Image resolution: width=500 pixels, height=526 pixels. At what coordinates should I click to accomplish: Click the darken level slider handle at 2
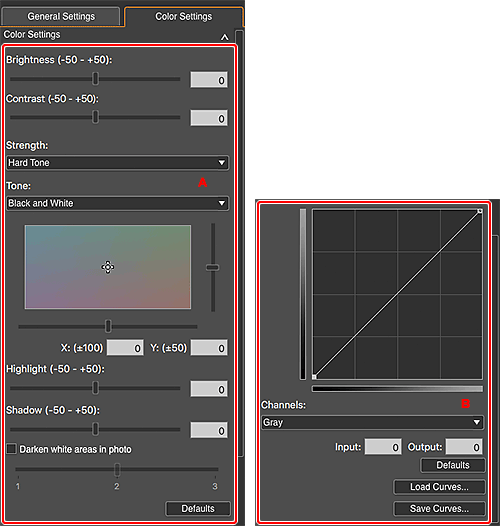117,470
